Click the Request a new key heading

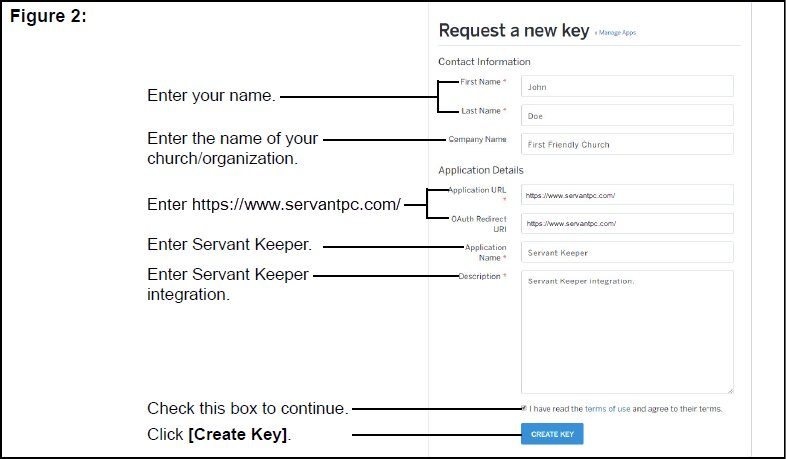tap(514, 31)
